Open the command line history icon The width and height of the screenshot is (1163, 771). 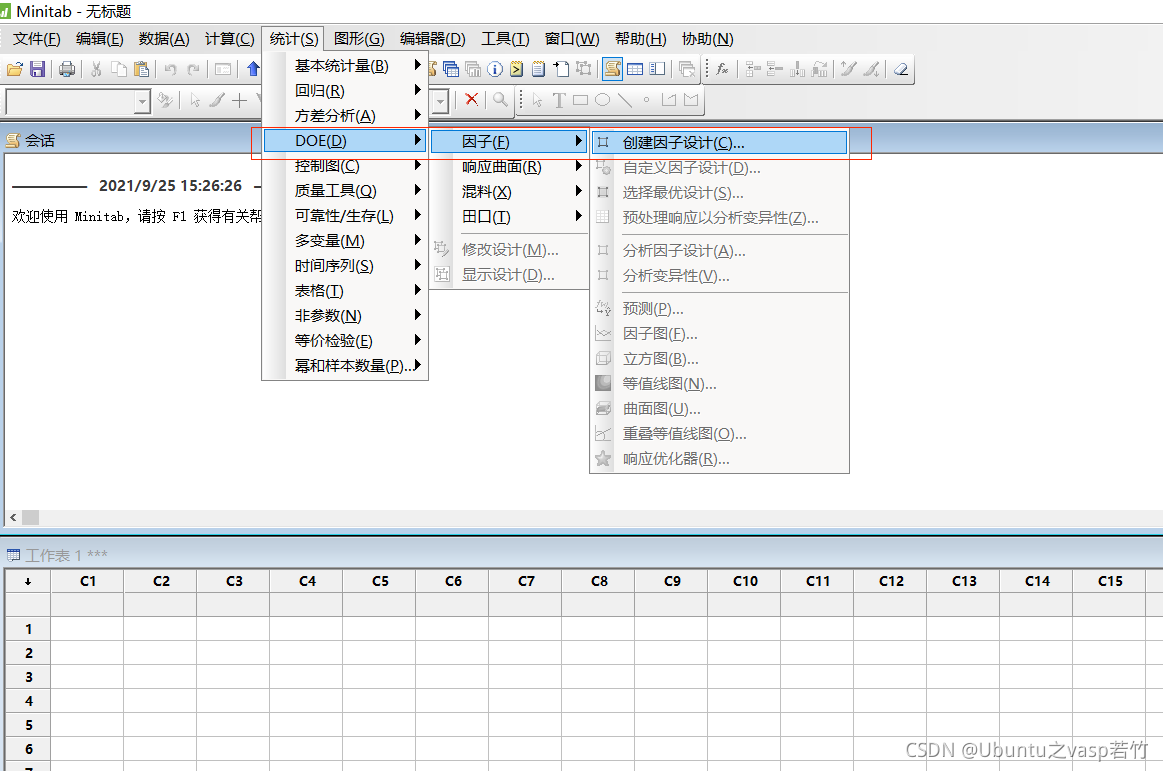pos(517,69)
